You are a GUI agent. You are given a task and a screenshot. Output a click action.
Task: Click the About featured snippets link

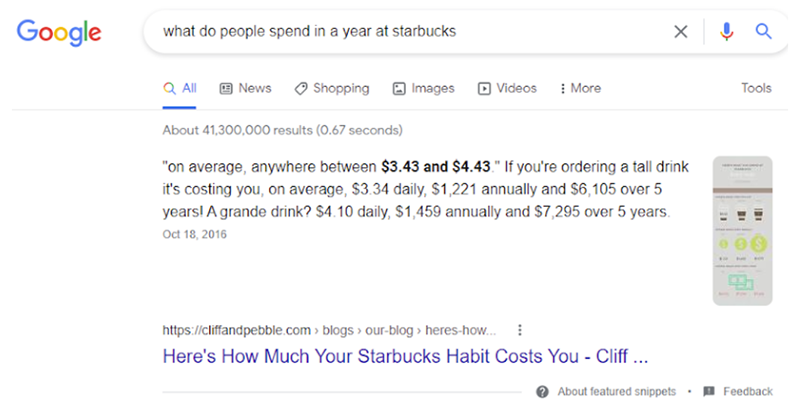tap(616, 391)
